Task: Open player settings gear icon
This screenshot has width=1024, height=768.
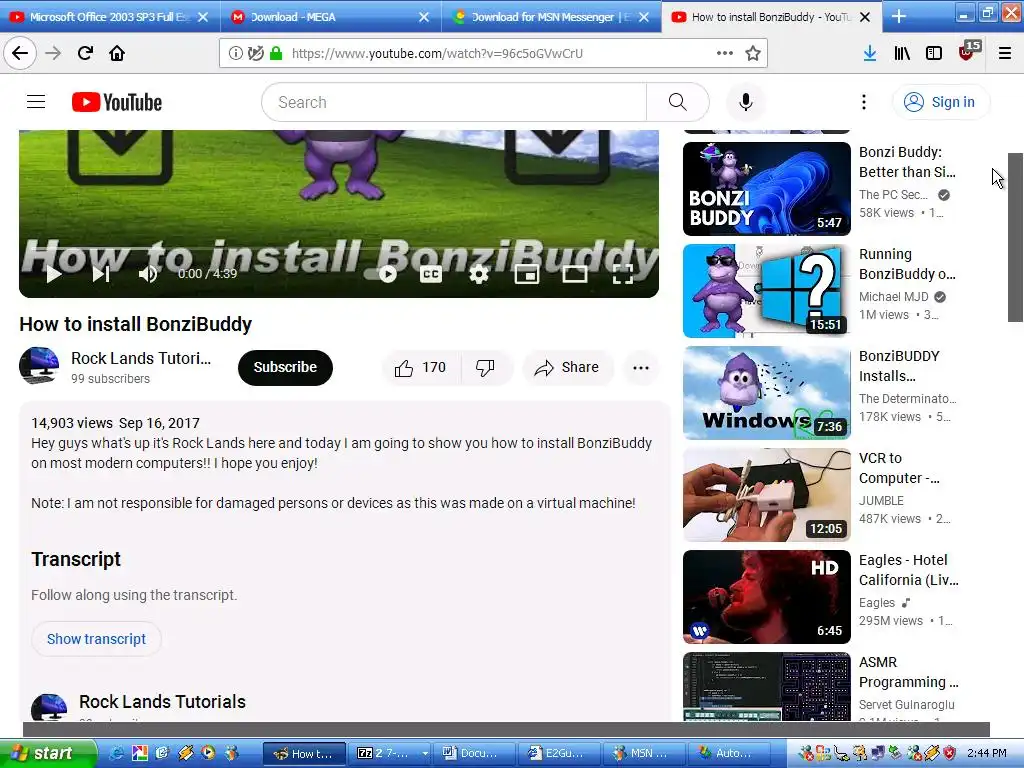Action: 479,274
